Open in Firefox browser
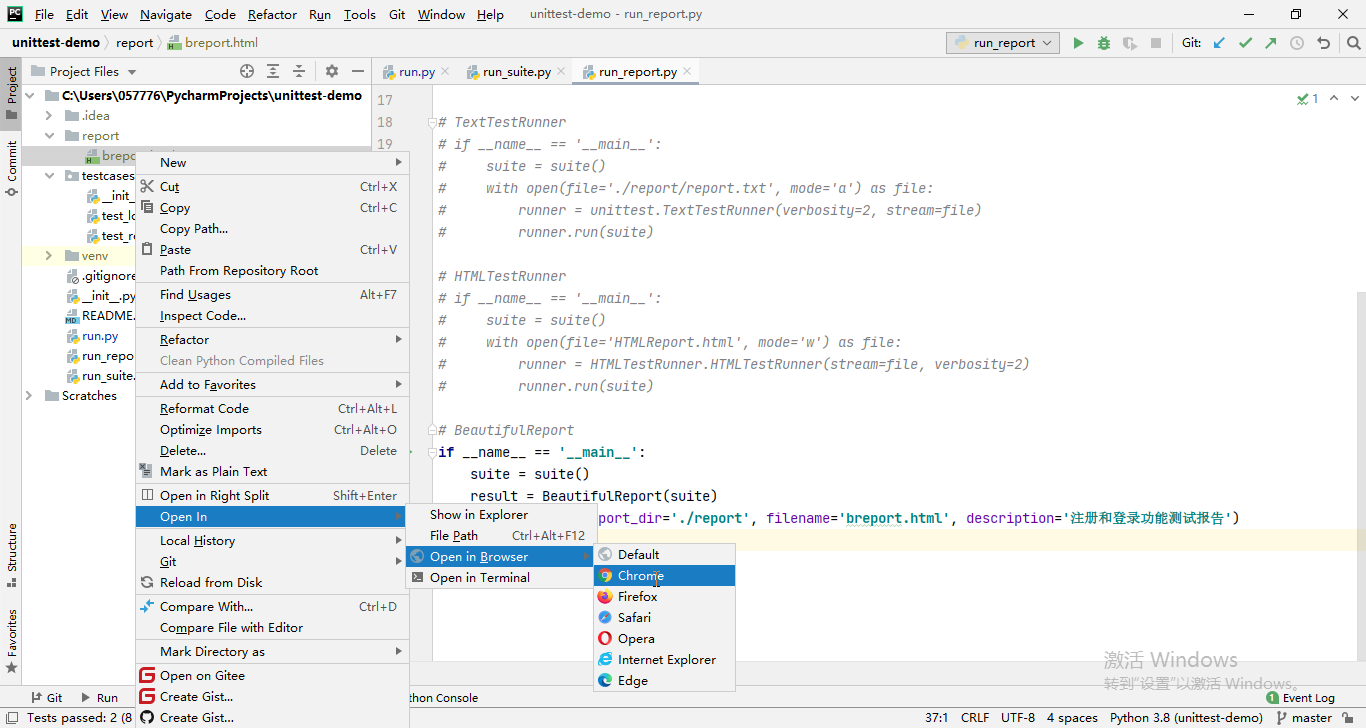Image resolution: width=1366 pixels, height=728 pixels. 664,597
